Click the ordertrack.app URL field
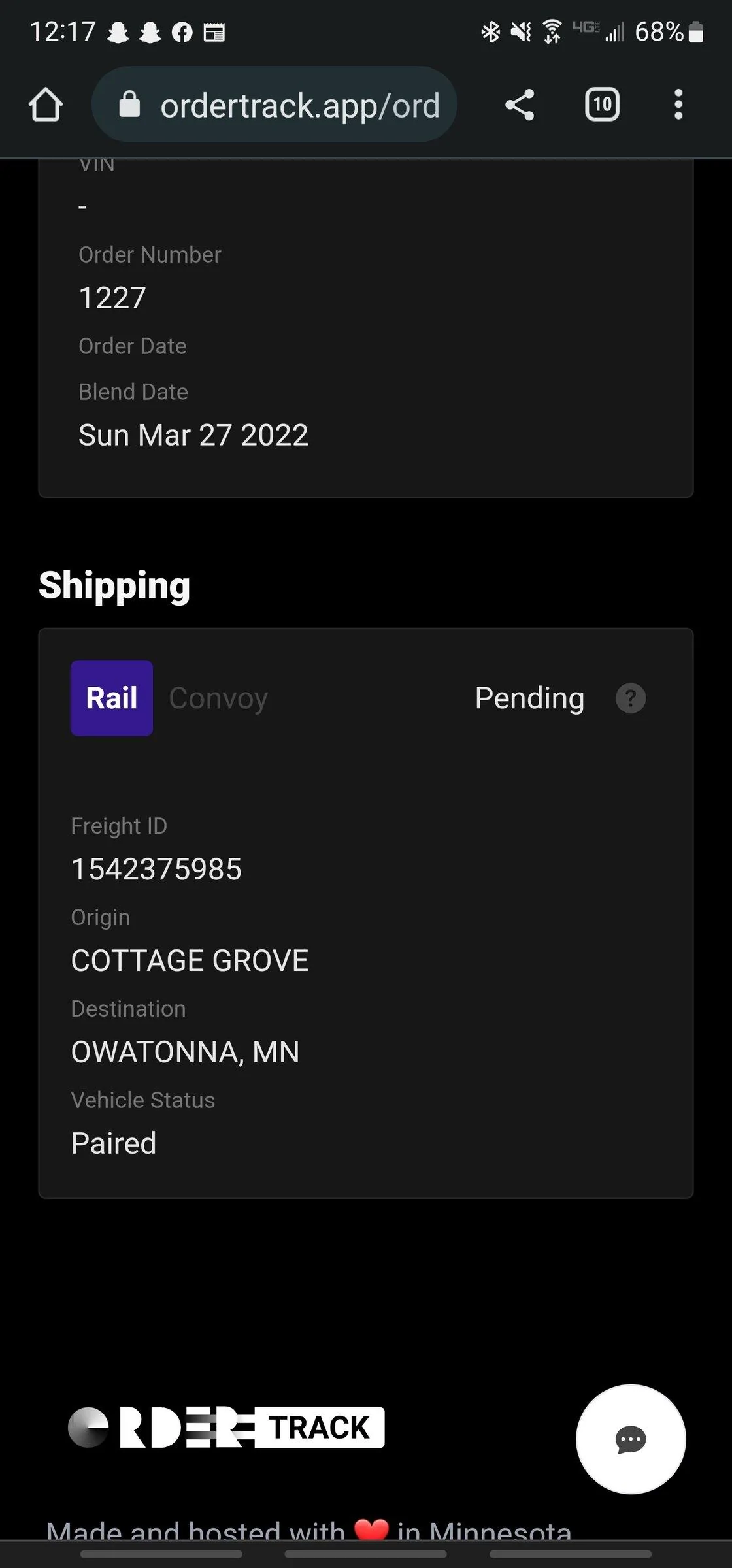 coord(299,106)
